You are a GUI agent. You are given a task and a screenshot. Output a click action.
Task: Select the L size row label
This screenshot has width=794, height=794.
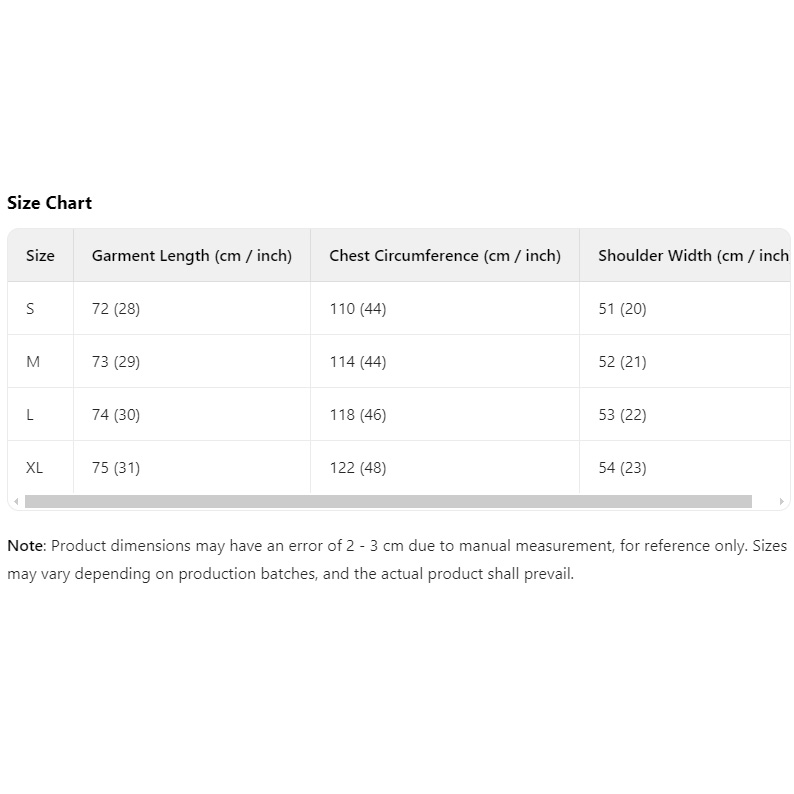(30, 415)
